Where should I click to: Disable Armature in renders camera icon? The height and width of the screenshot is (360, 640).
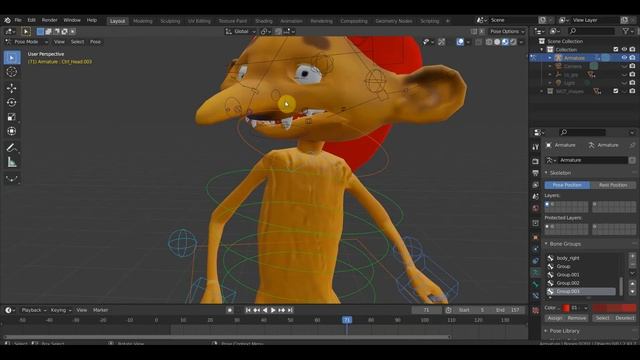[632, 58]
